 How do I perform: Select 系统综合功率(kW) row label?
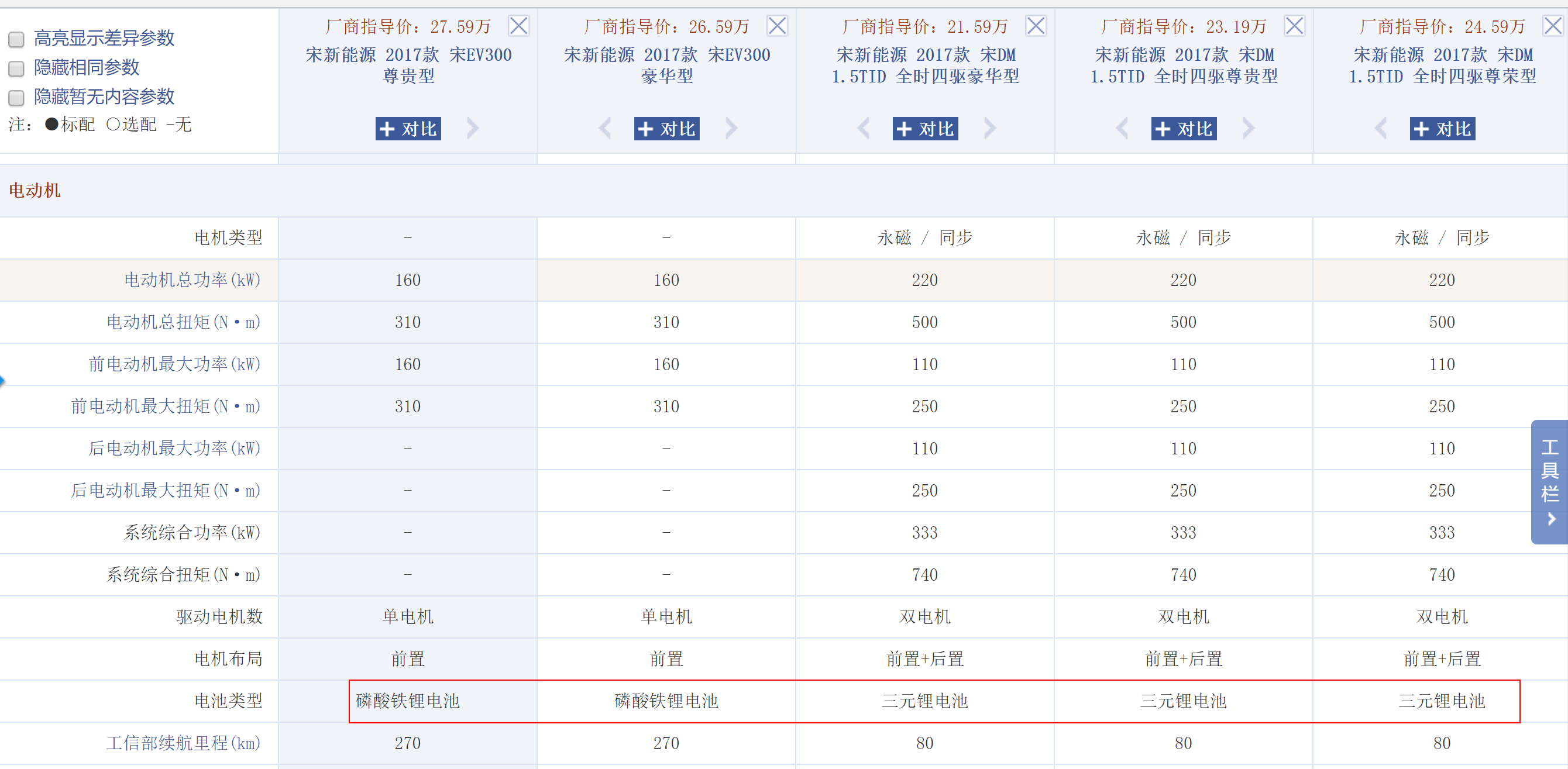click(x=192, y=532)
